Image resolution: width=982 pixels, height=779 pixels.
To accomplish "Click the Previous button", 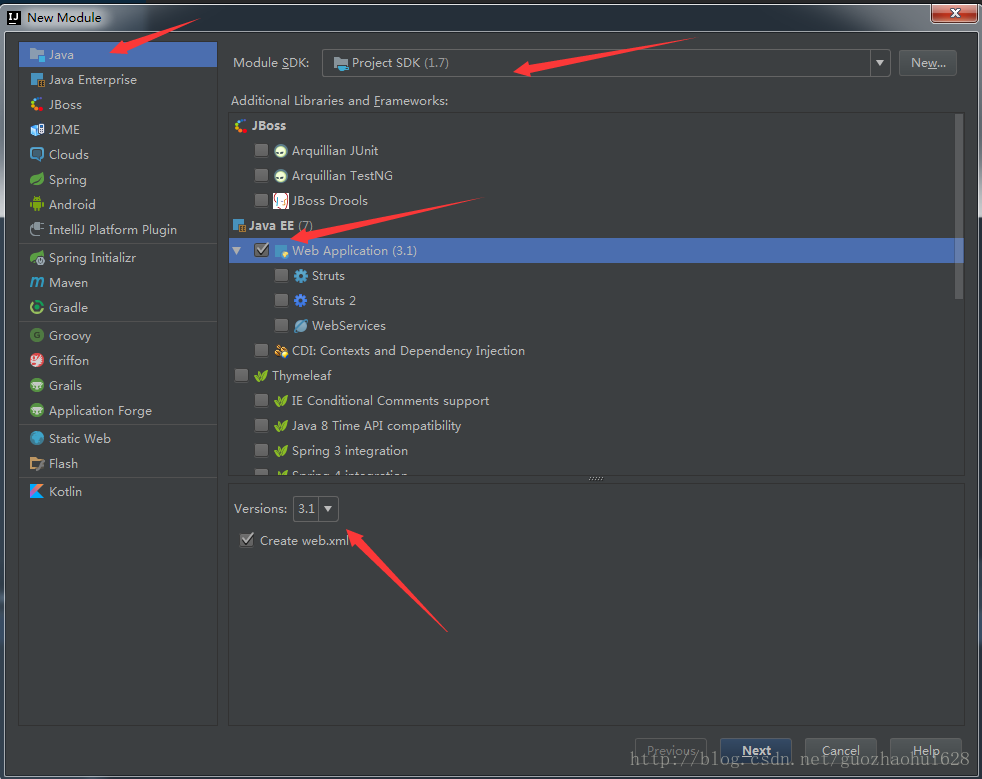I will (x=671, y=750).
